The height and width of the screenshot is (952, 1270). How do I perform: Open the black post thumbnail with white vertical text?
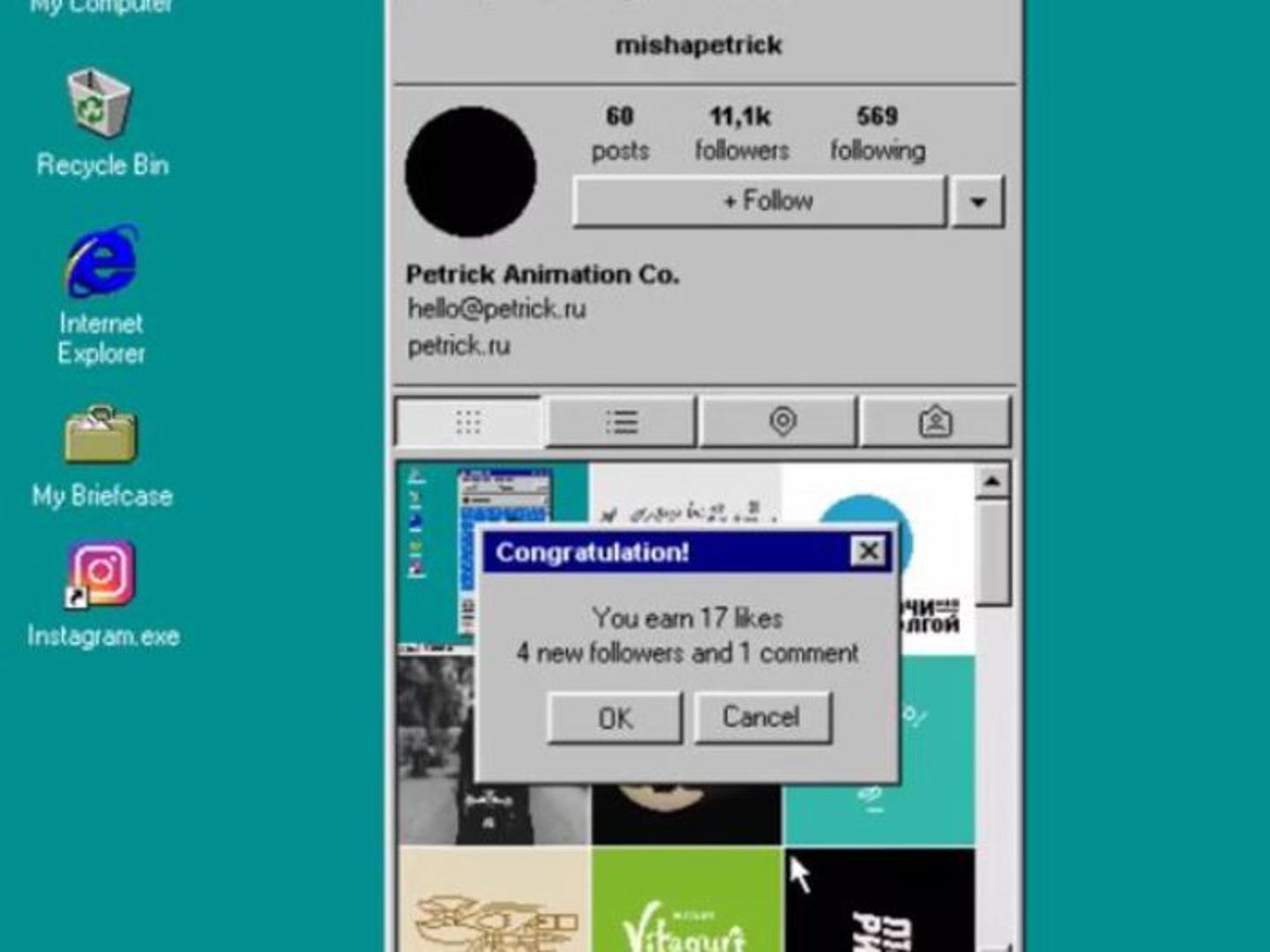click(x=880, y=900)
